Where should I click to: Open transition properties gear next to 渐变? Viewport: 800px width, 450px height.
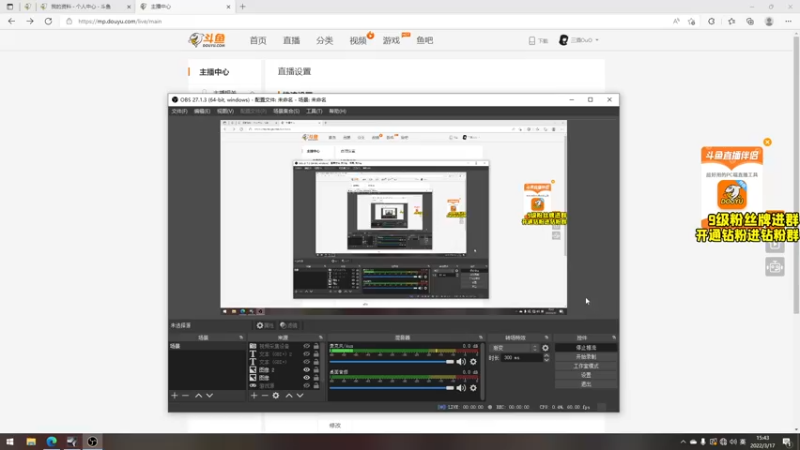click(545, 348)
